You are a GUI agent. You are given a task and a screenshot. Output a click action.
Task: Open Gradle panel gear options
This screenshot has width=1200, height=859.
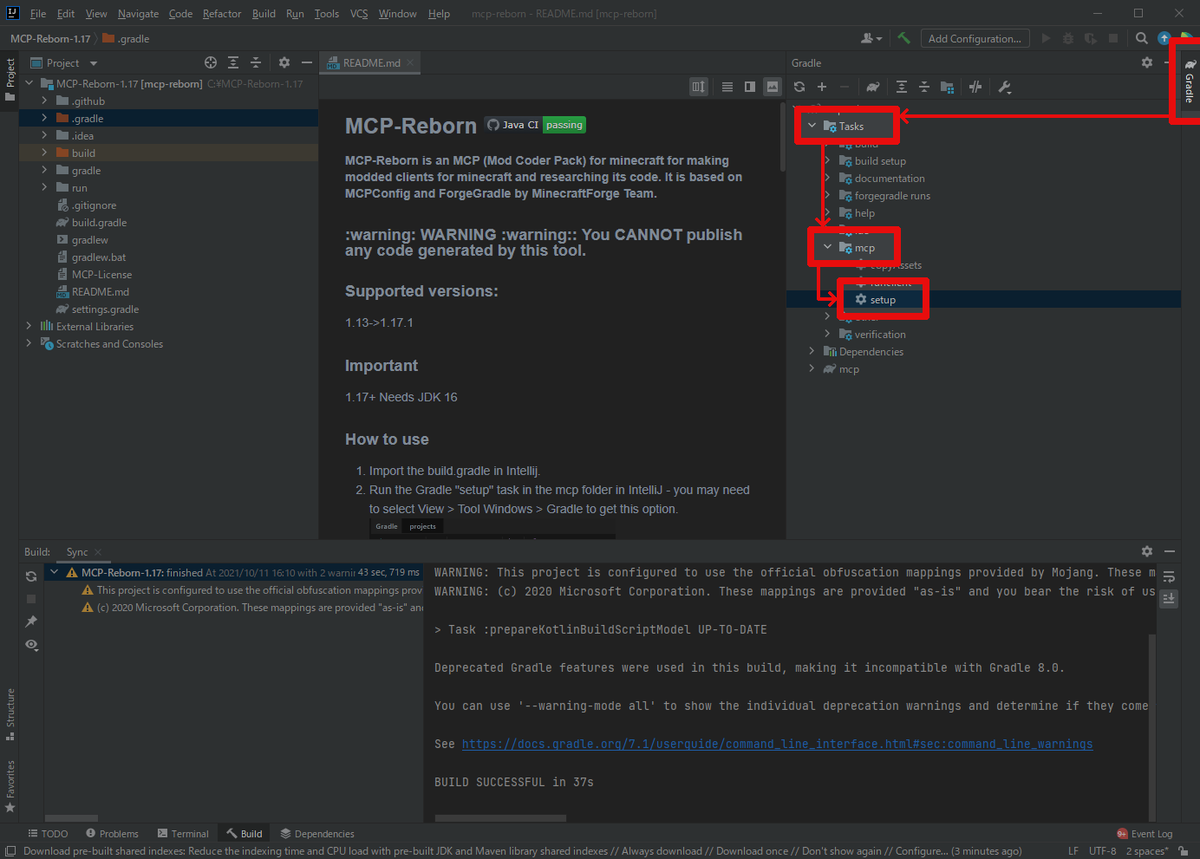(1147, 62)
